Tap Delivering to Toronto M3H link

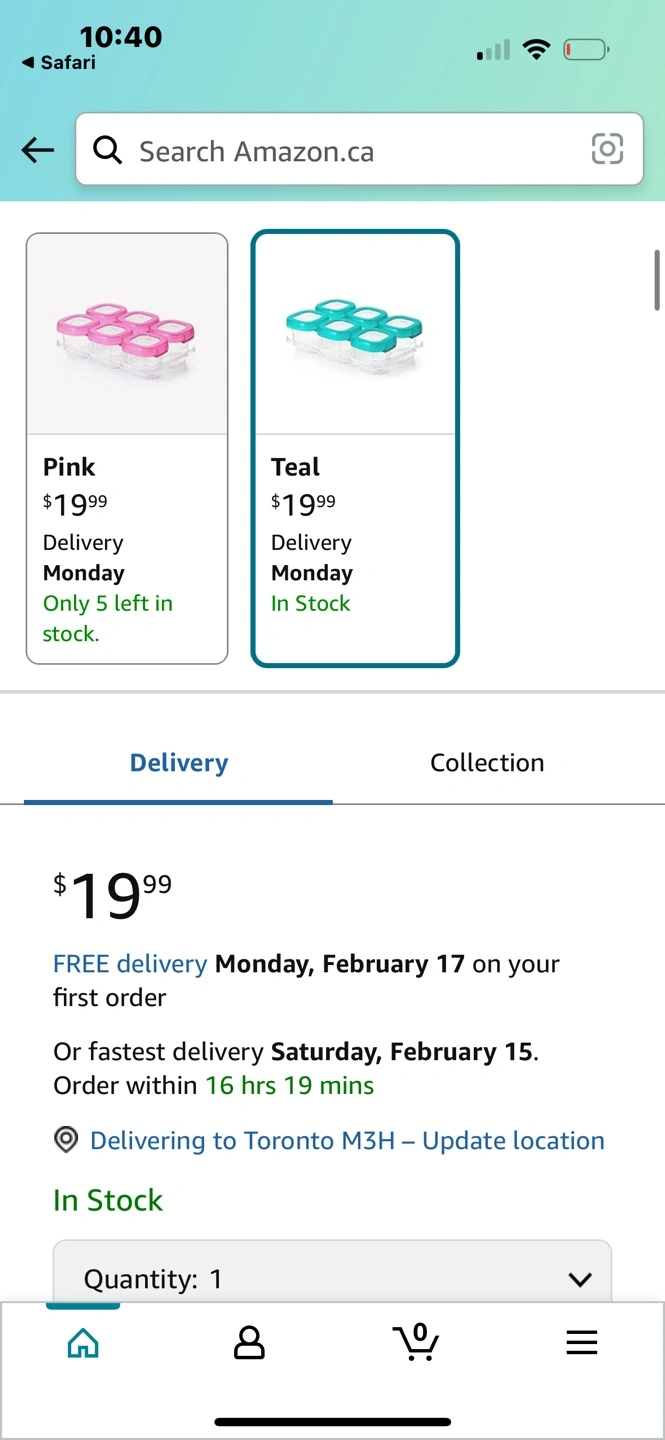coord(347,1141)
